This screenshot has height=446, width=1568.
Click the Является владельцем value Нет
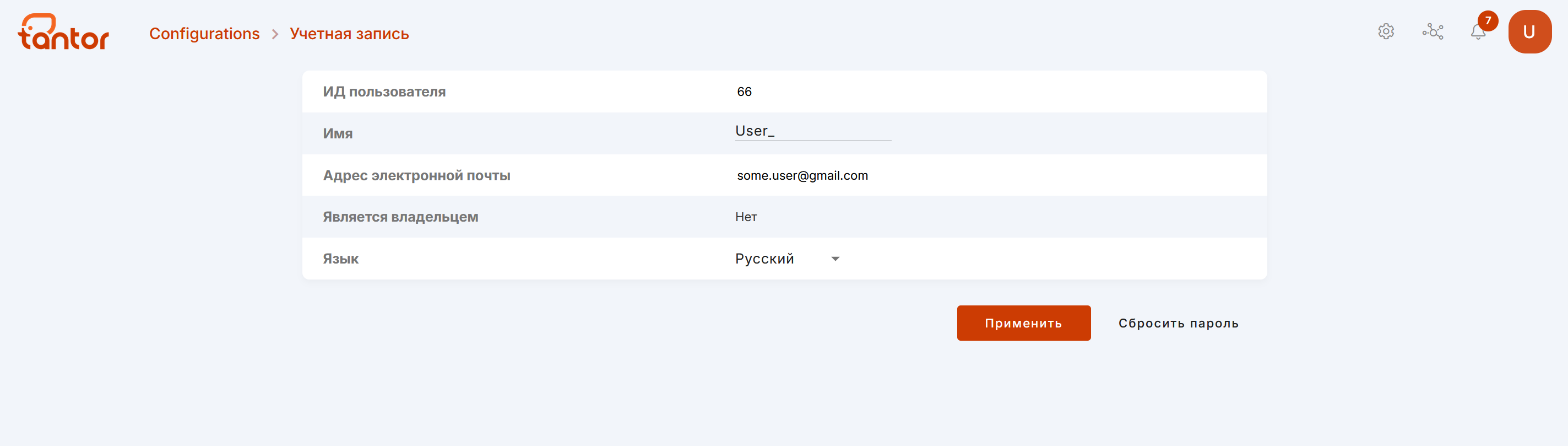[x=746, y=217]
